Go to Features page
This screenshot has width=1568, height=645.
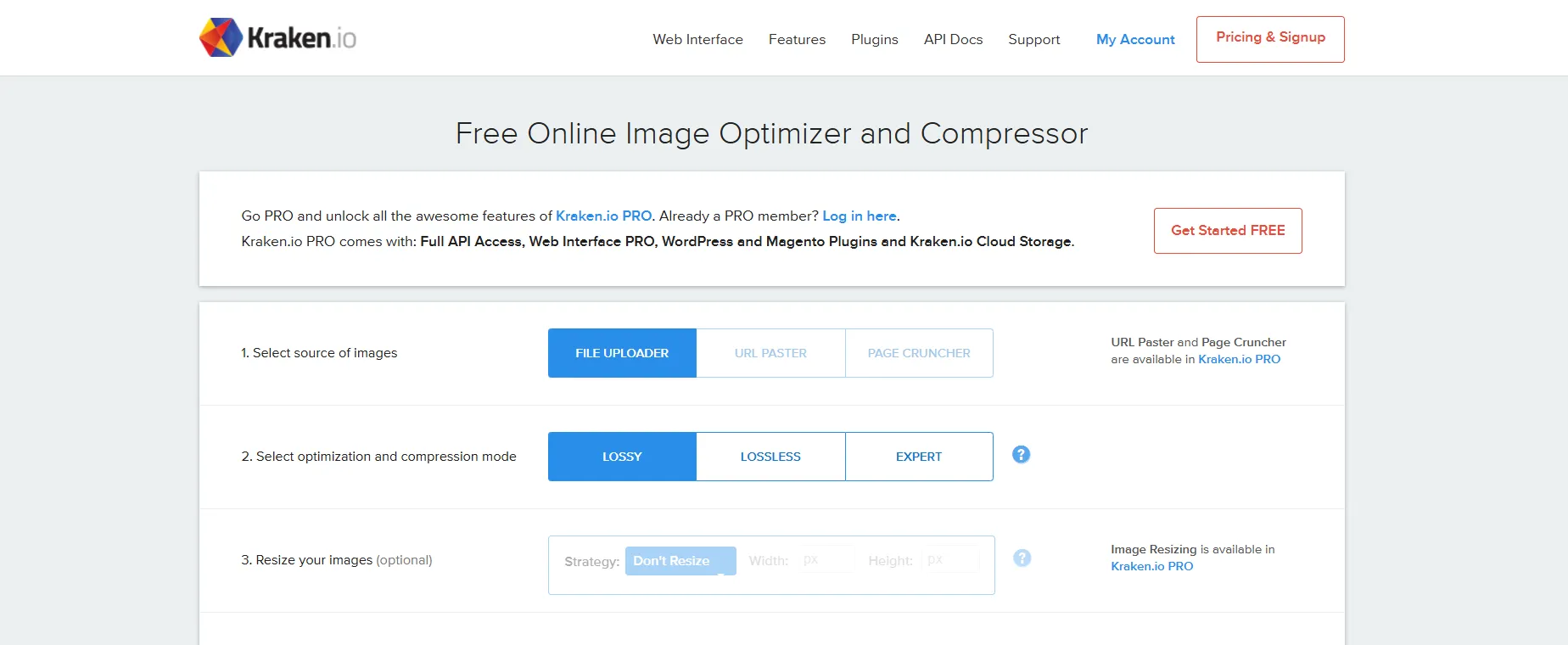pyautogui.click(x=797, y=40)
